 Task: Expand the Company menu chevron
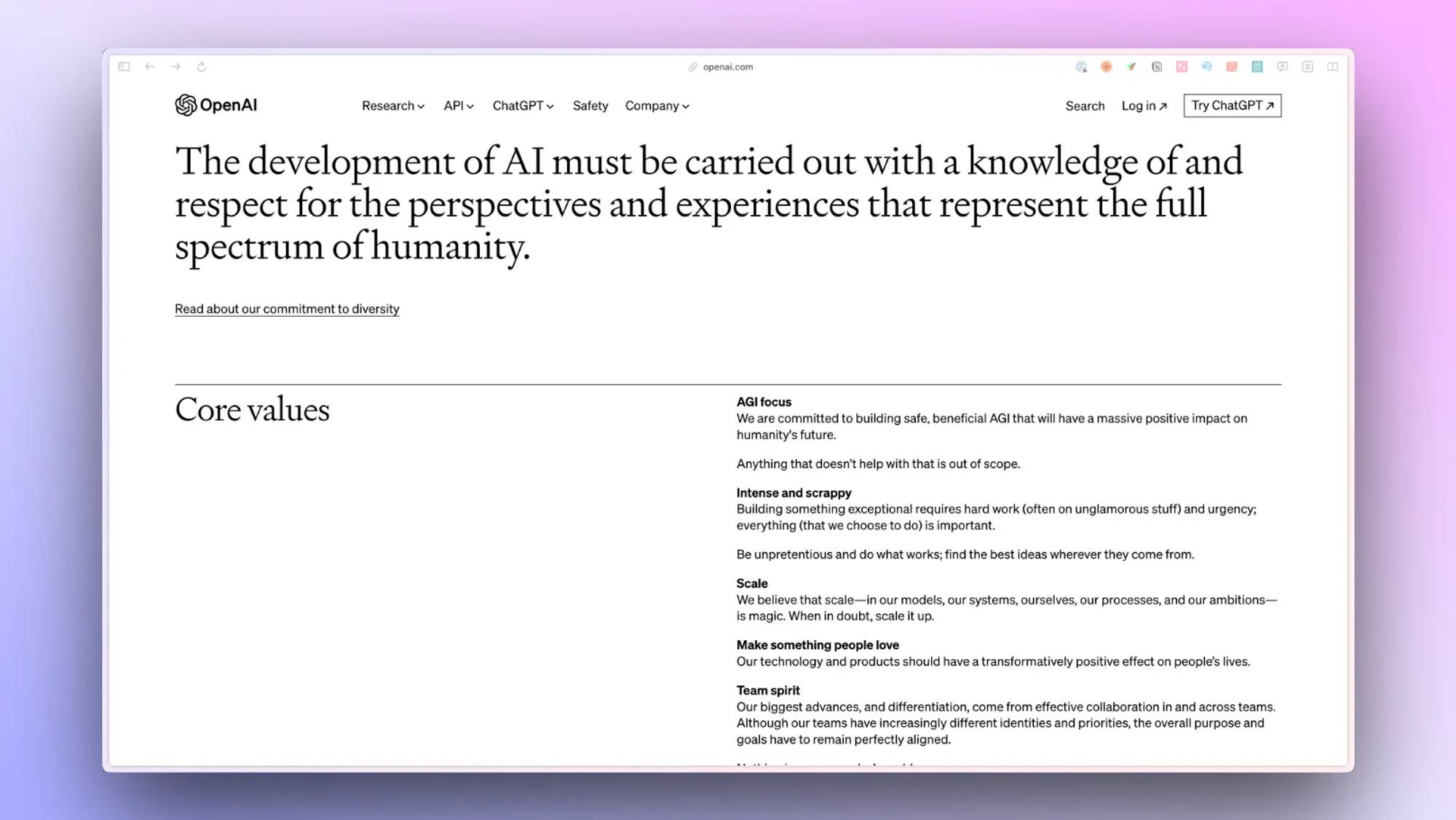click(686, 106)
